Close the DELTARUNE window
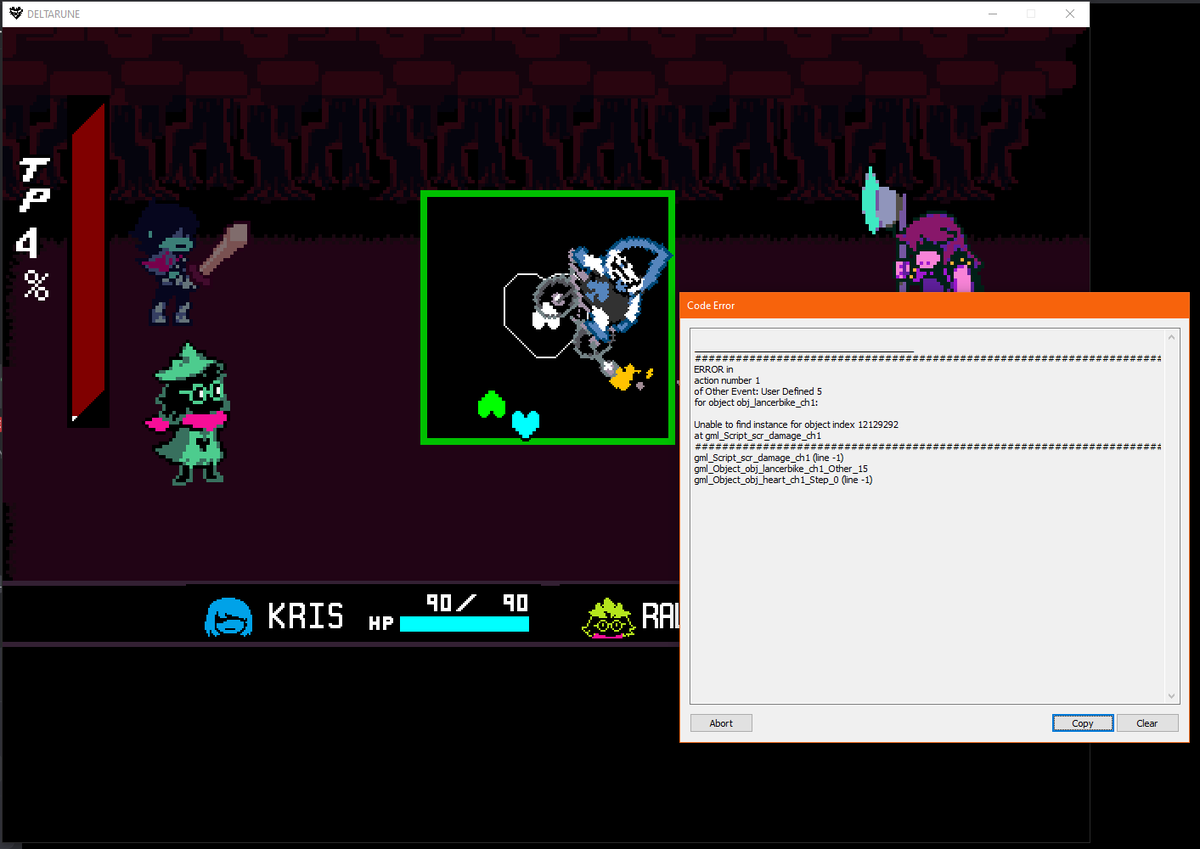1200x849 pixels. tap(1070, 14)
